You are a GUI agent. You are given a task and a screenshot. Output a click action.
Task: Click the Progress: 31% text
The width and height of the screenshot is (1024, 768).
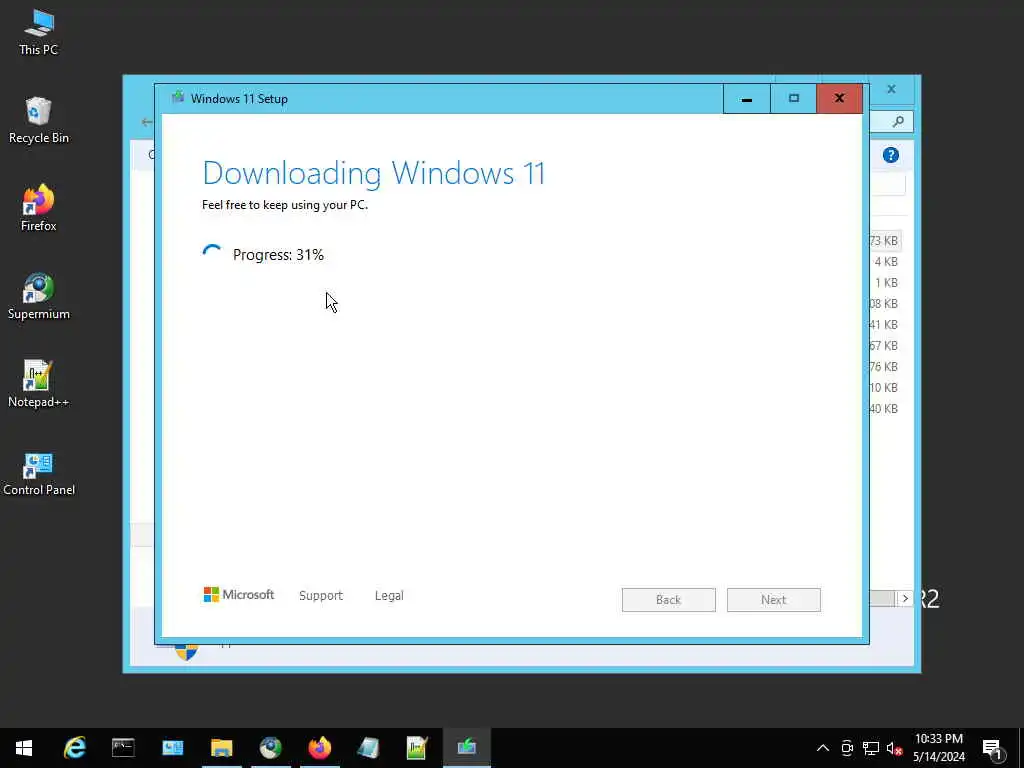[x=278, y=255]
